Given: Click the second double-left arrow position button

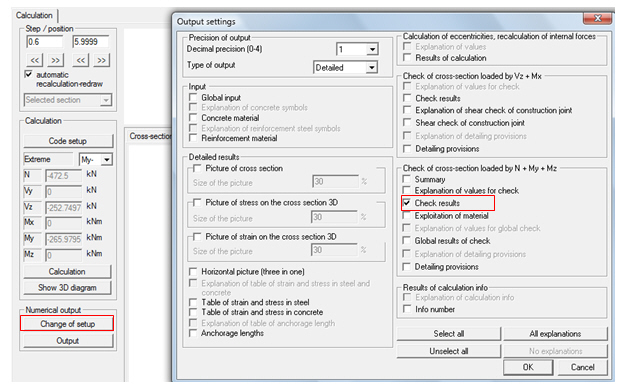Looking at the screenshot, I should point(81,60).
